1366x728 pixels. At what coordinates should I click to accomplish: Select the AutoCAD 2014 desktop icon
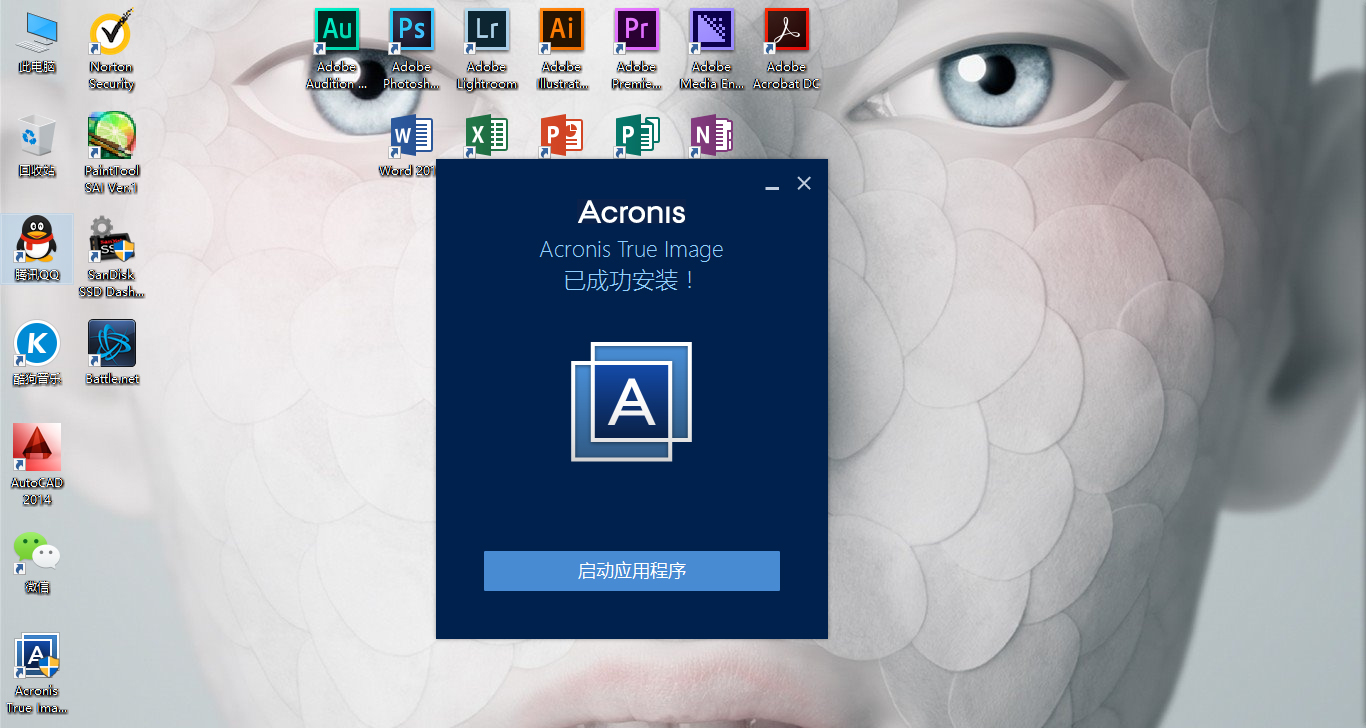[37, 464]
